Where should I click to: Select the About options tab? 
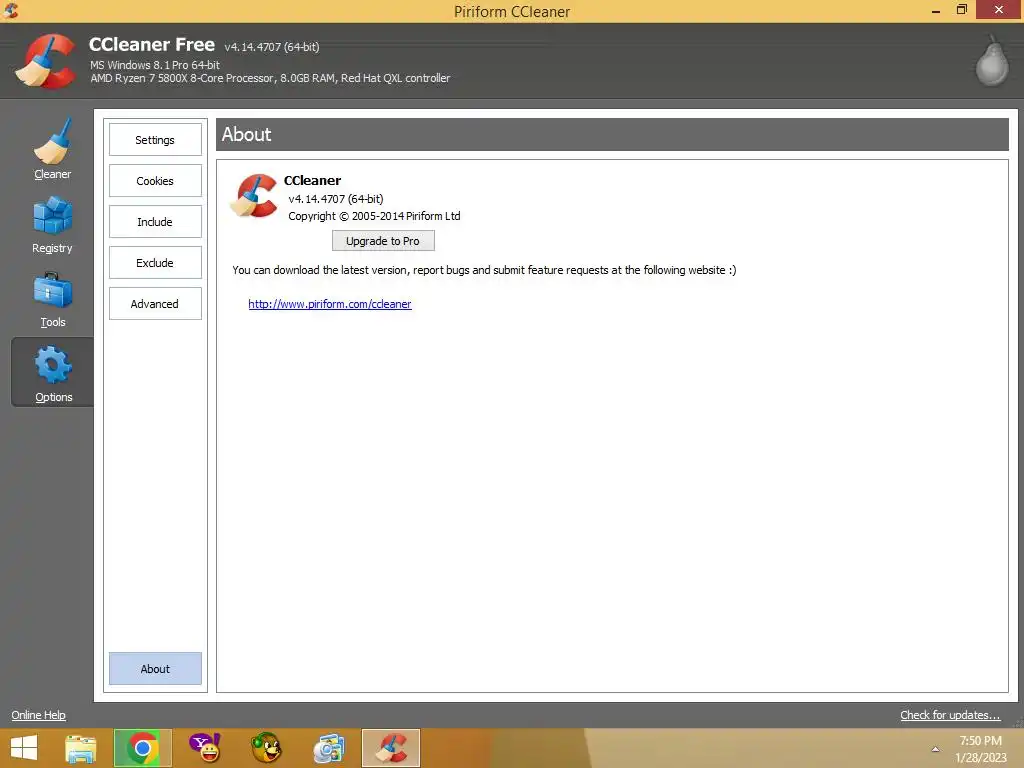click(155, 669)
